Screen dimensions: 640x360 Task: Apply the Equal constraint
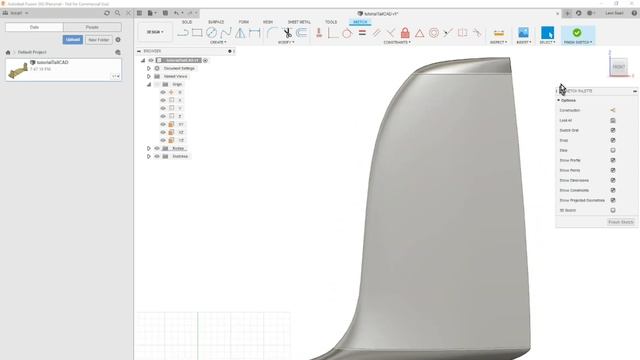[362, 33]
